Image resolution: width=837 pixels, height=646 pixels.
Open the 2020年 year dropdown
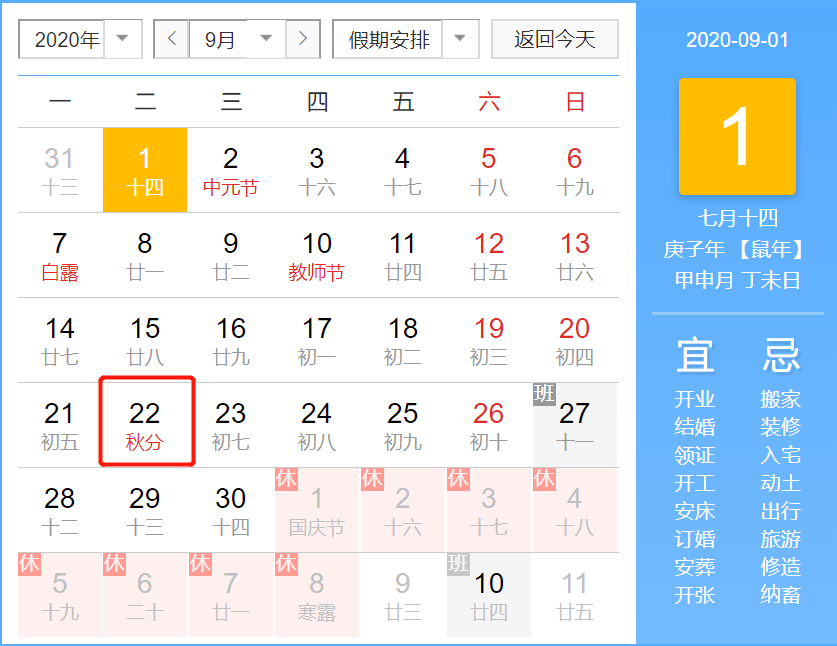(80, 39)
